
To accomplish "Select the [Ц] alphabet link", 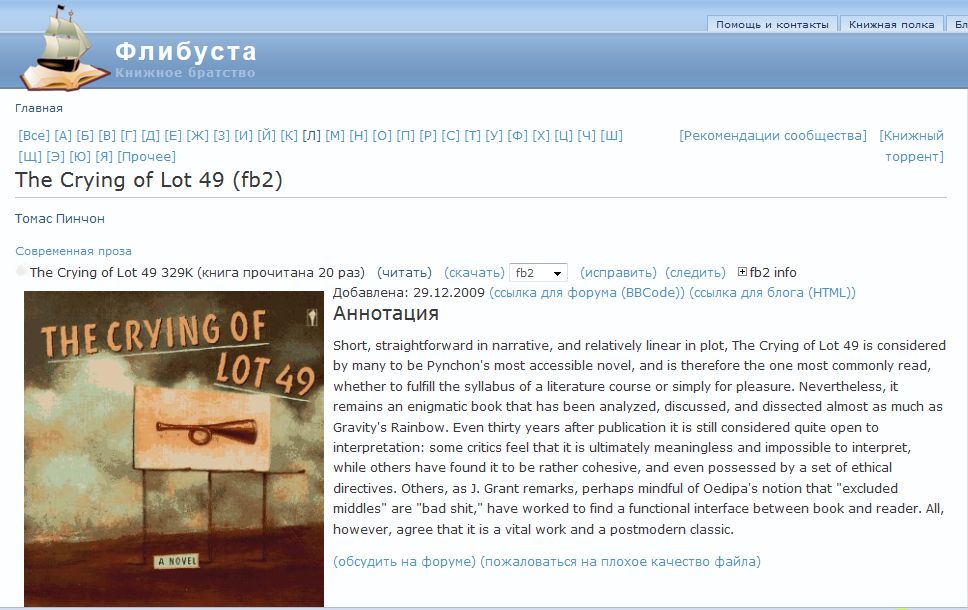I will [x=564, y=135].
